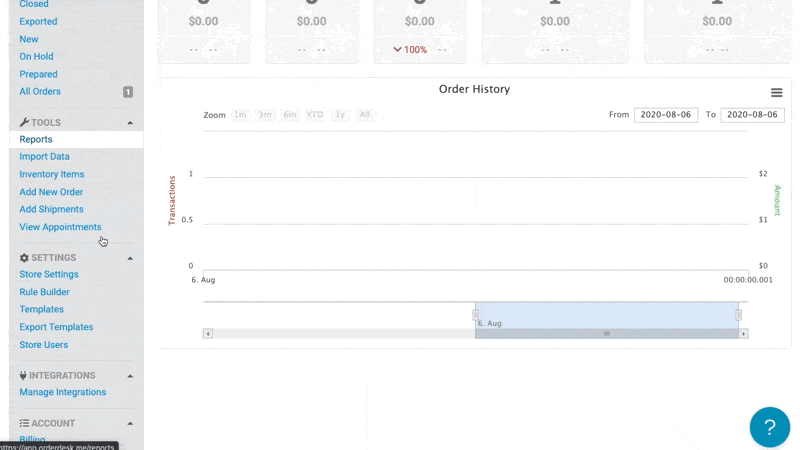Open the chart hamburger menu icon
Image resolution: width=800 pixels, height=450 pixels.
coord(776,92)
